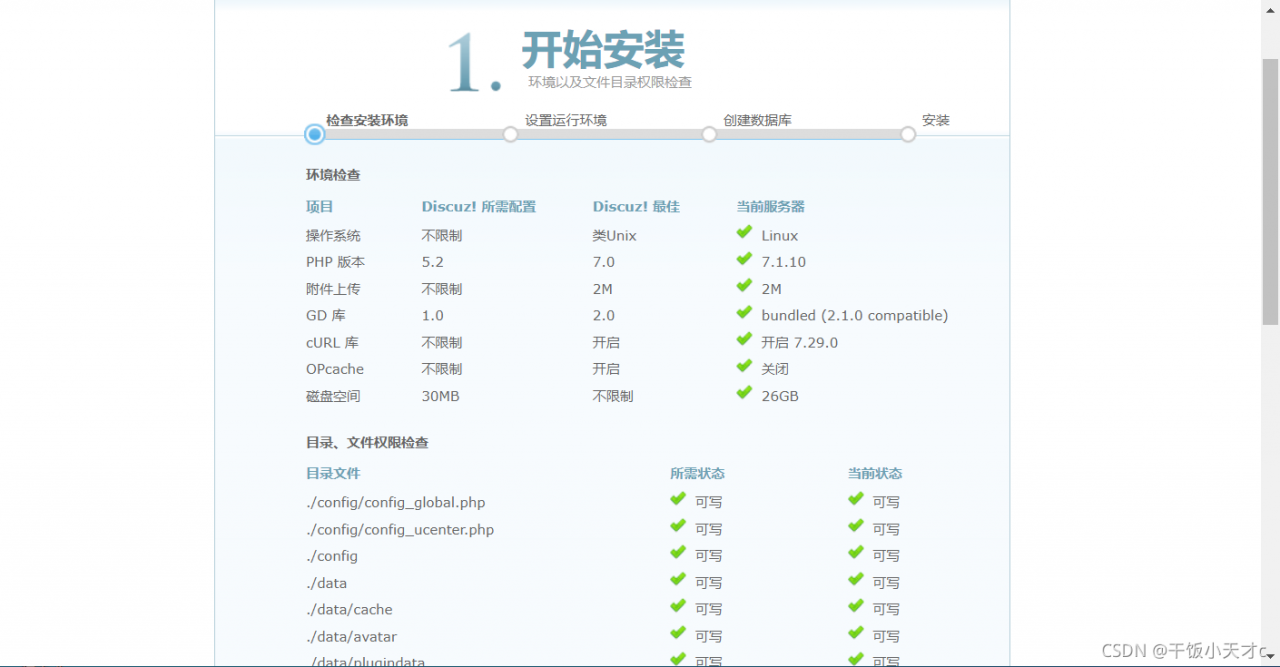Click the OPcache row label
This screenshot has height=667, width=1280.
click(x=335, y=369)
